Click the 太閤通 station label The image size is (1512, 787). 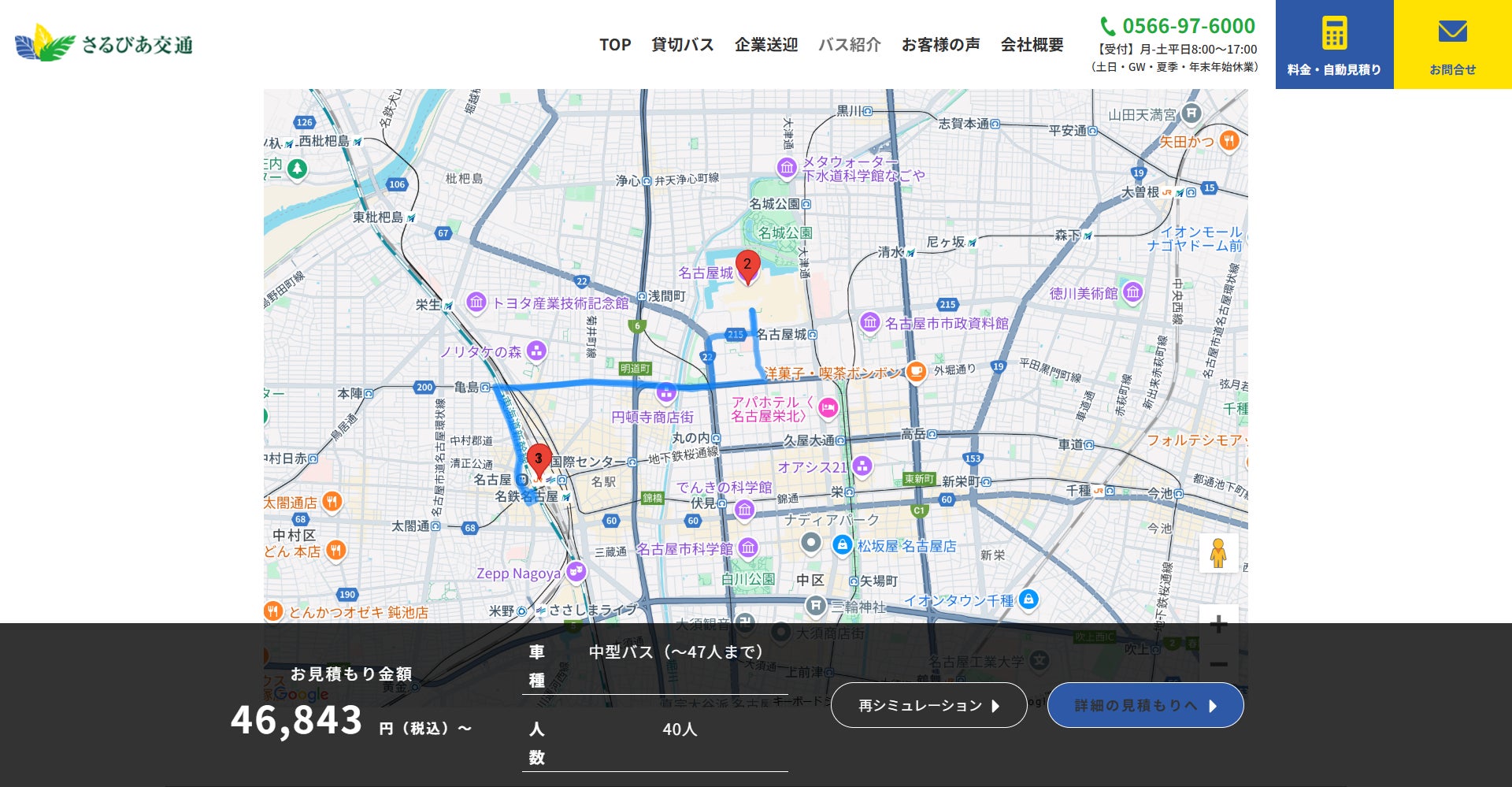tap(410, 525)
